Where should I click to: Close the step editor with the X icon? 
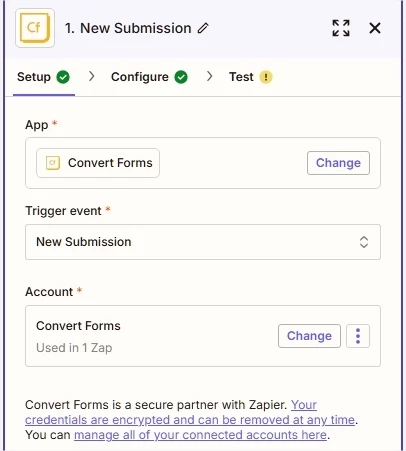pyautogui.click(x=375, y=28)
